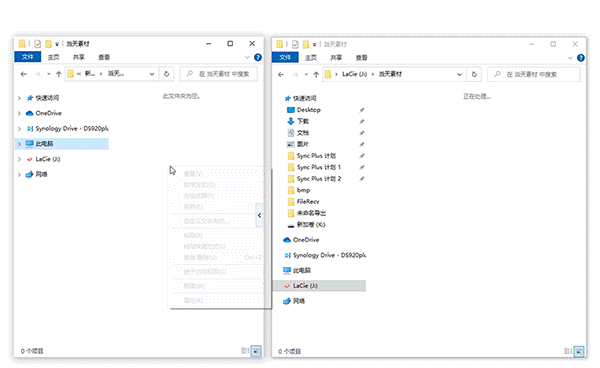
Task: Expand 网络 node in left window
Action: (x=19, y=174)
